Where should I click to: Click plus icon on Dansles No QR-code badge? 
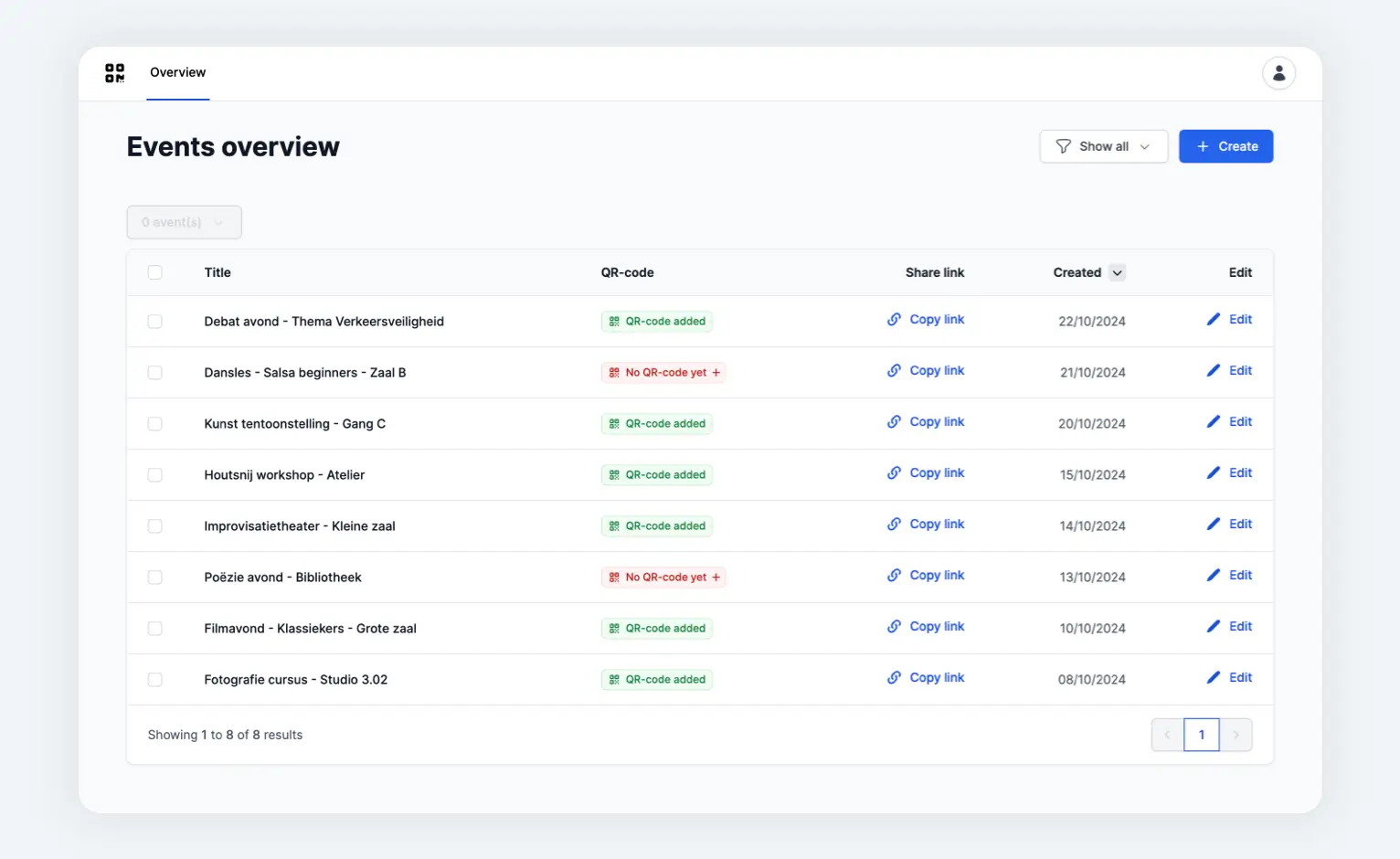coord(716,373)
